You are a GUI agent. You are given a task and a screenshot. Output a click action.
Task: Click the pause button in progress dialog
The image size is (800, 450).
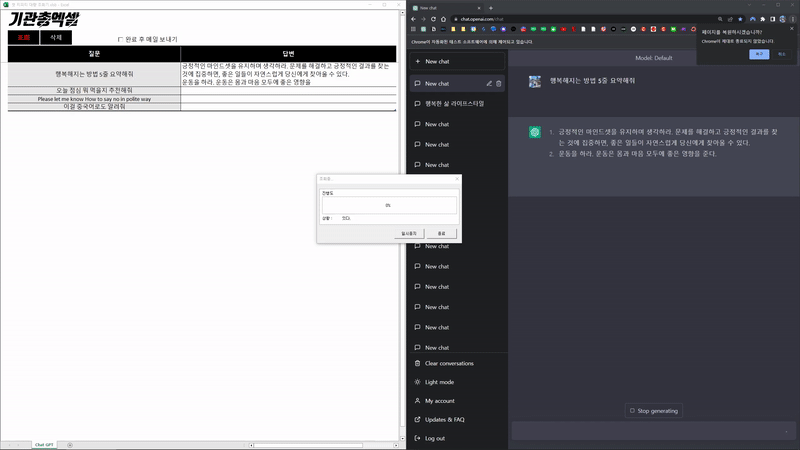pyautogui.click(x=409, y=234)
